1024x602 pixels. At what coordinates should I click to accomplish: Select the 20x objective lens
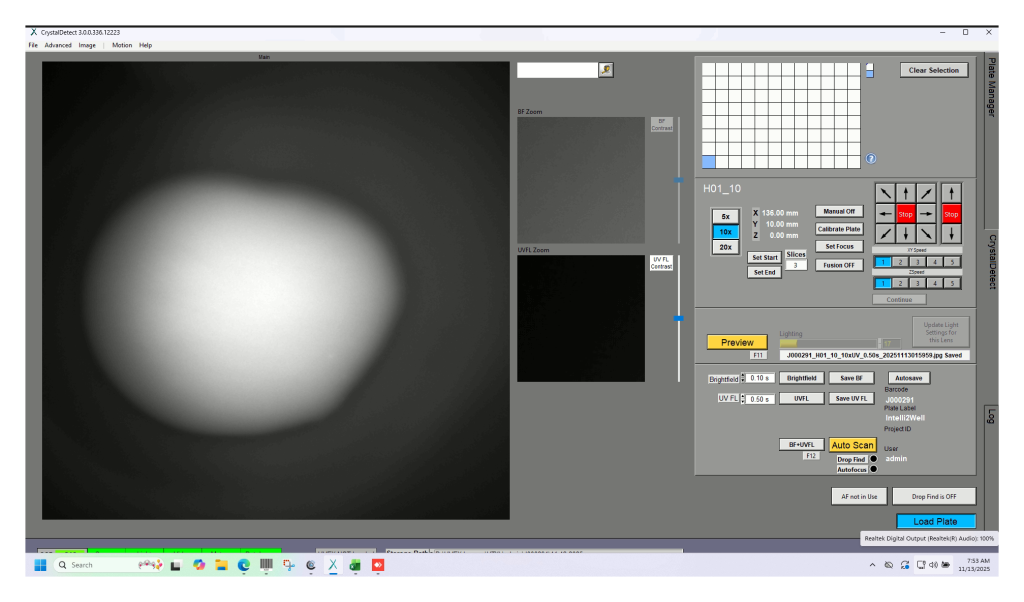(x=726, y=246)
